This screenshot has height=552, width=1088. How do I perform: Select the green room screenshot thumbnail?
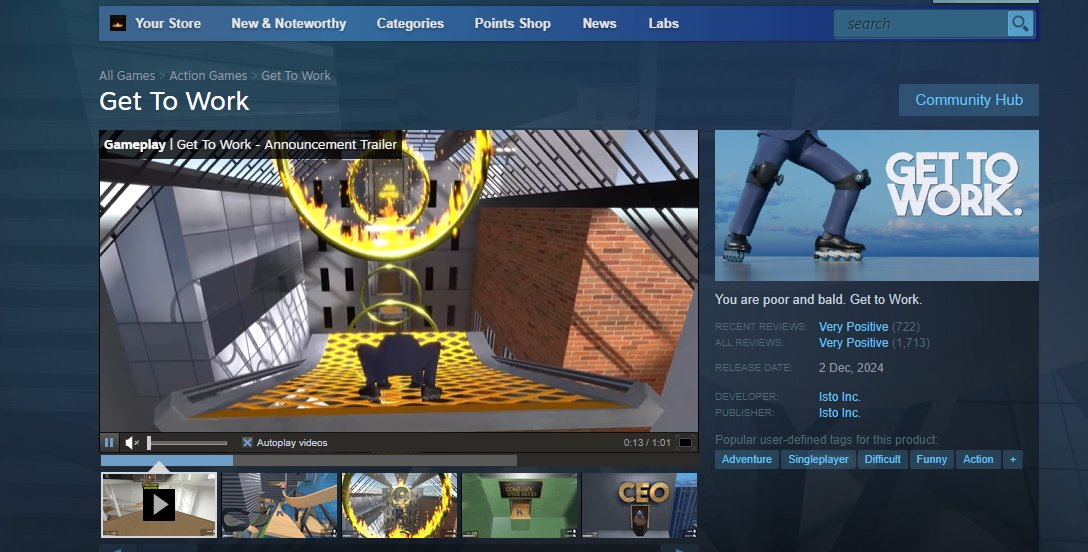[x=520, y=505]
